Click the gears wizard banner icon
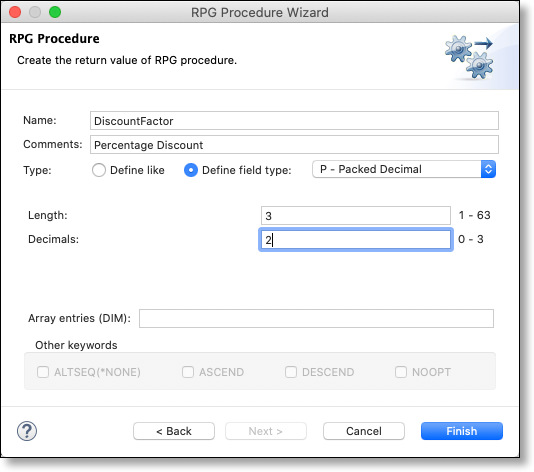Image resolution: width=534 pixels, height=472 pixels. click(x=469, y=57)
